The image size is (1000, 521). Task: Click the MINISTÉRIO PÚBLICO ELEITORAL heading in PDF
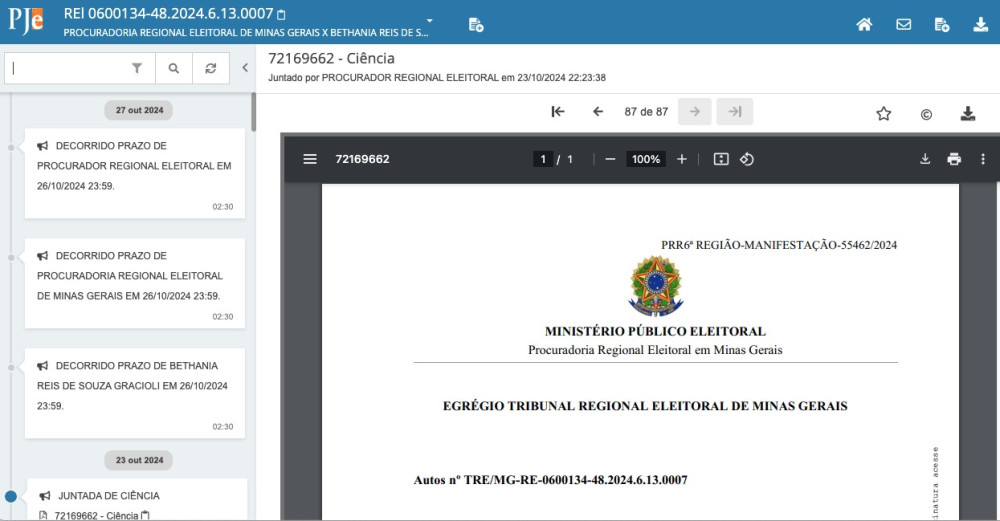[x=655, y=332]
